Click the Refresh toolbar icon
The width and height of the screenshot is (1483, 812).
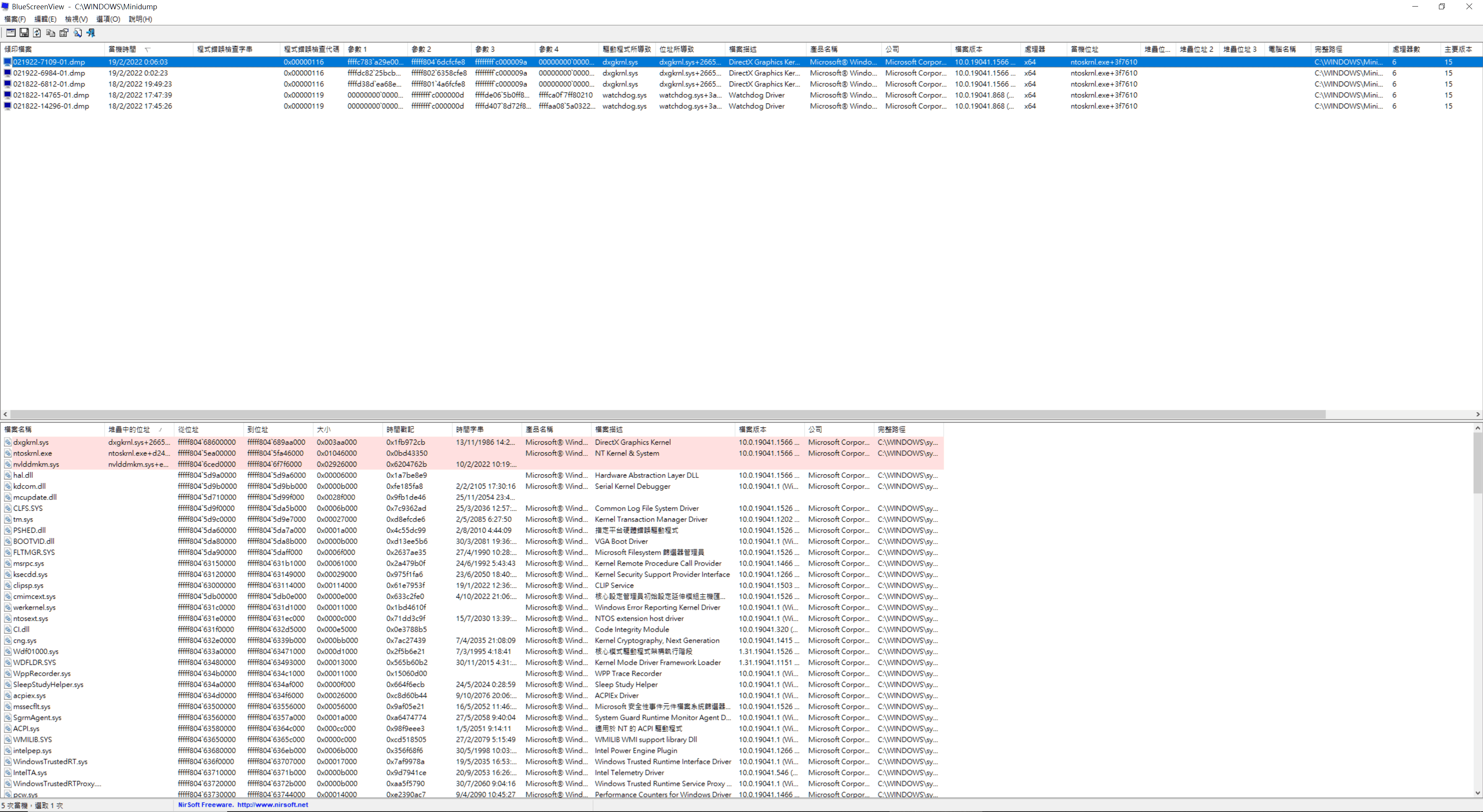[x=37, y=33]
